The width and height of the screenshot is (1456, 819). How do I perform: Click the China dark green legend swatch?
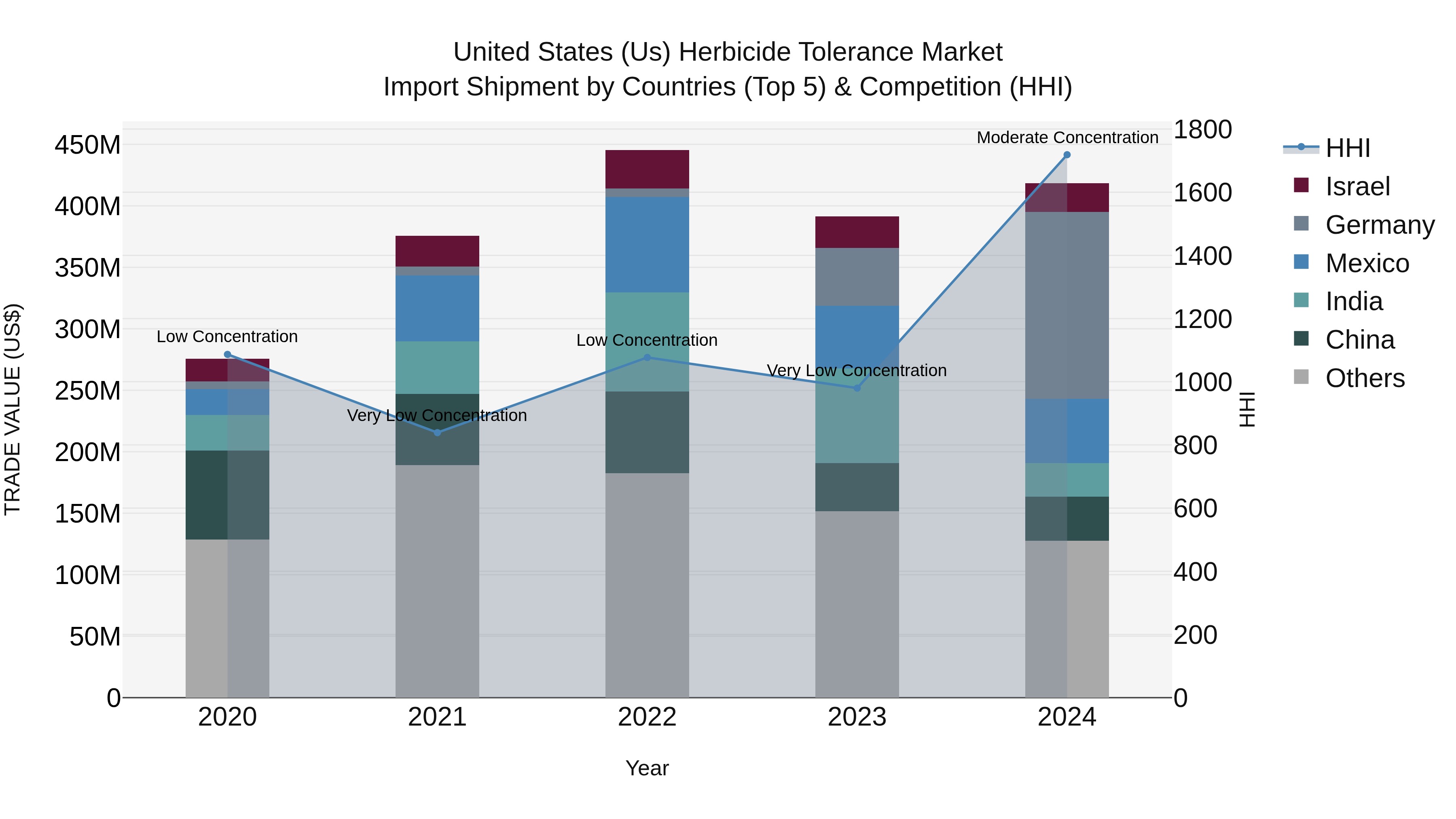[1301, 339]
